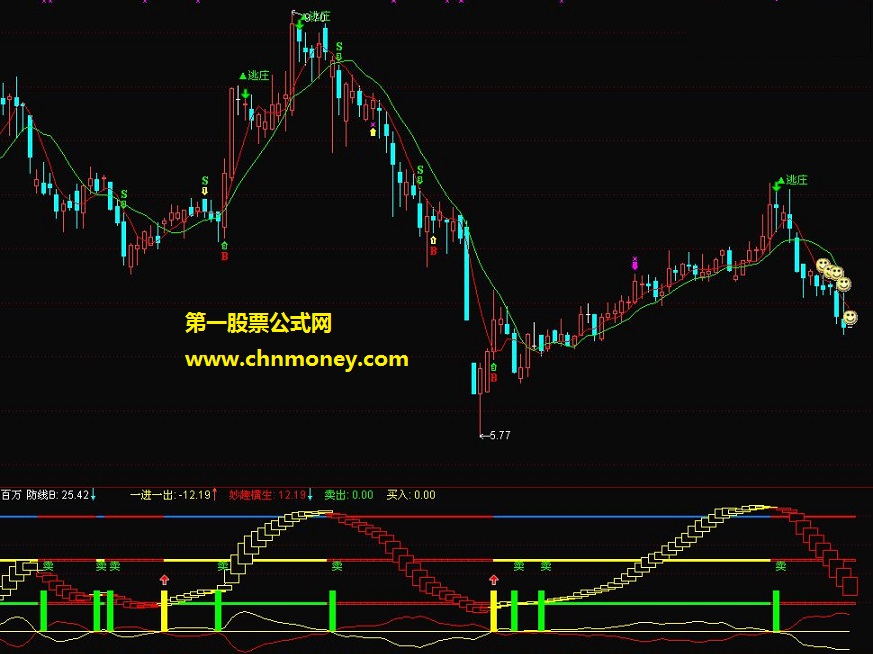
Task: Click the 一进一出: -12.19 indicator readout
Action: tap(170, 495)
